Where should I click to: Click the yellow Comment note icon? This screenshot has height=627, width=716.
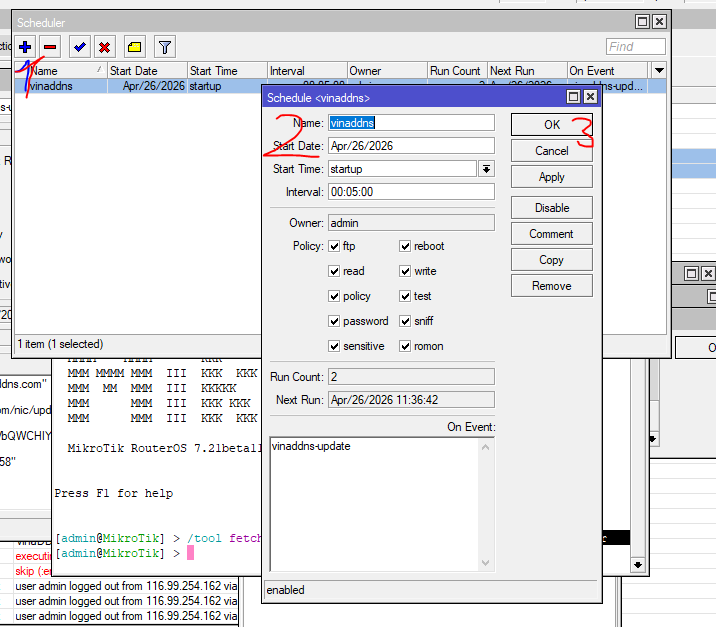pyautogui.click(x=135, y=47)
